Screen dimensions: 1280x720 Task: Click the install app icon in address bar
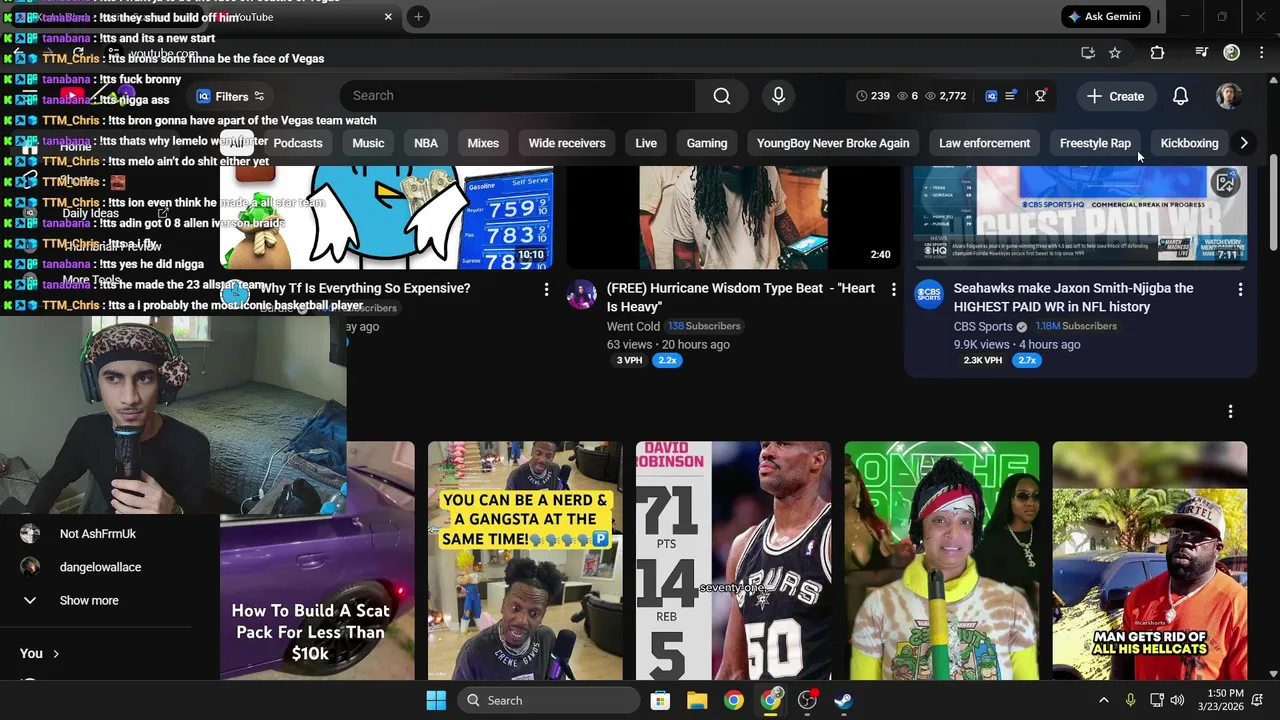coord(1088,53)
